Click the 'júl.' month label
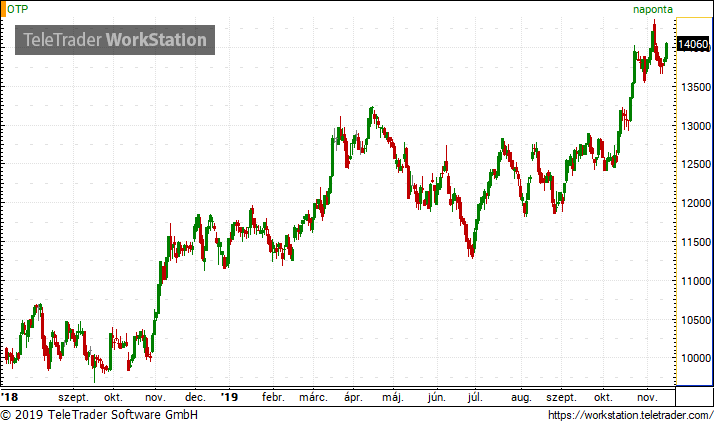 [475, 398]
